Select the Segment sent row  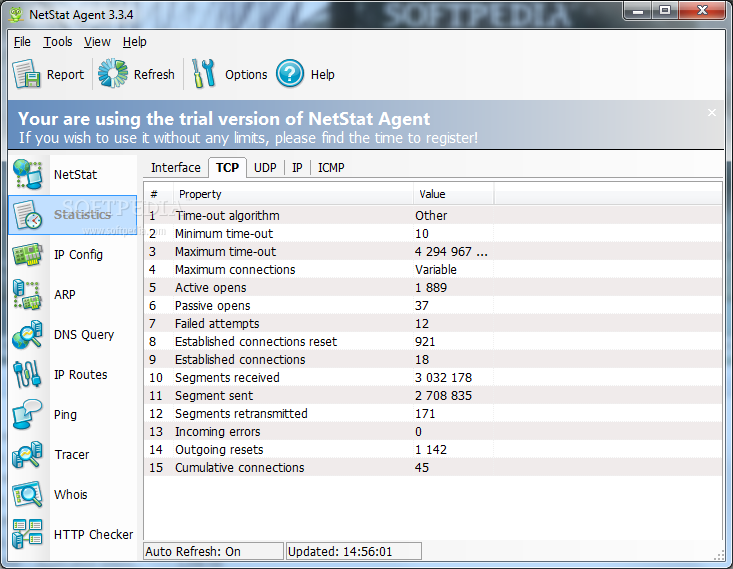(x=433, y=396)
